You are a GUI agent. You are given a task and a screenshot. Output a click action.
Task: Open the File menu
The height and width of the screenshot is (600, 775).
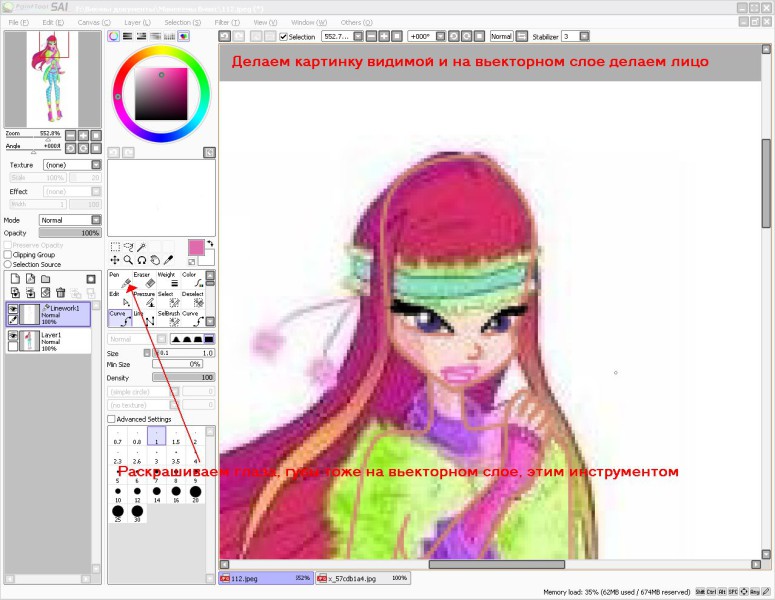tap(19, 22)
